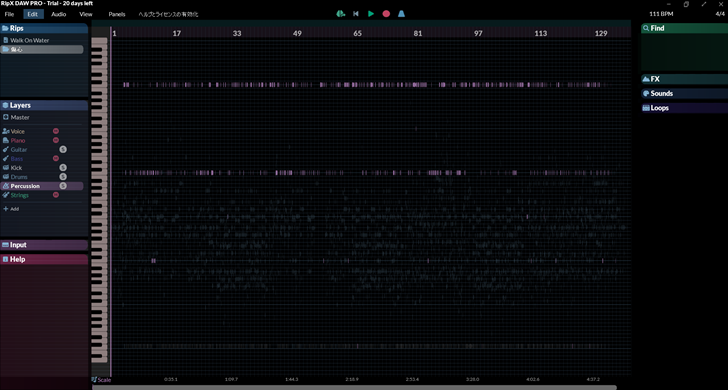
Task: Expand the FX panel
Action: click(684, 79)
